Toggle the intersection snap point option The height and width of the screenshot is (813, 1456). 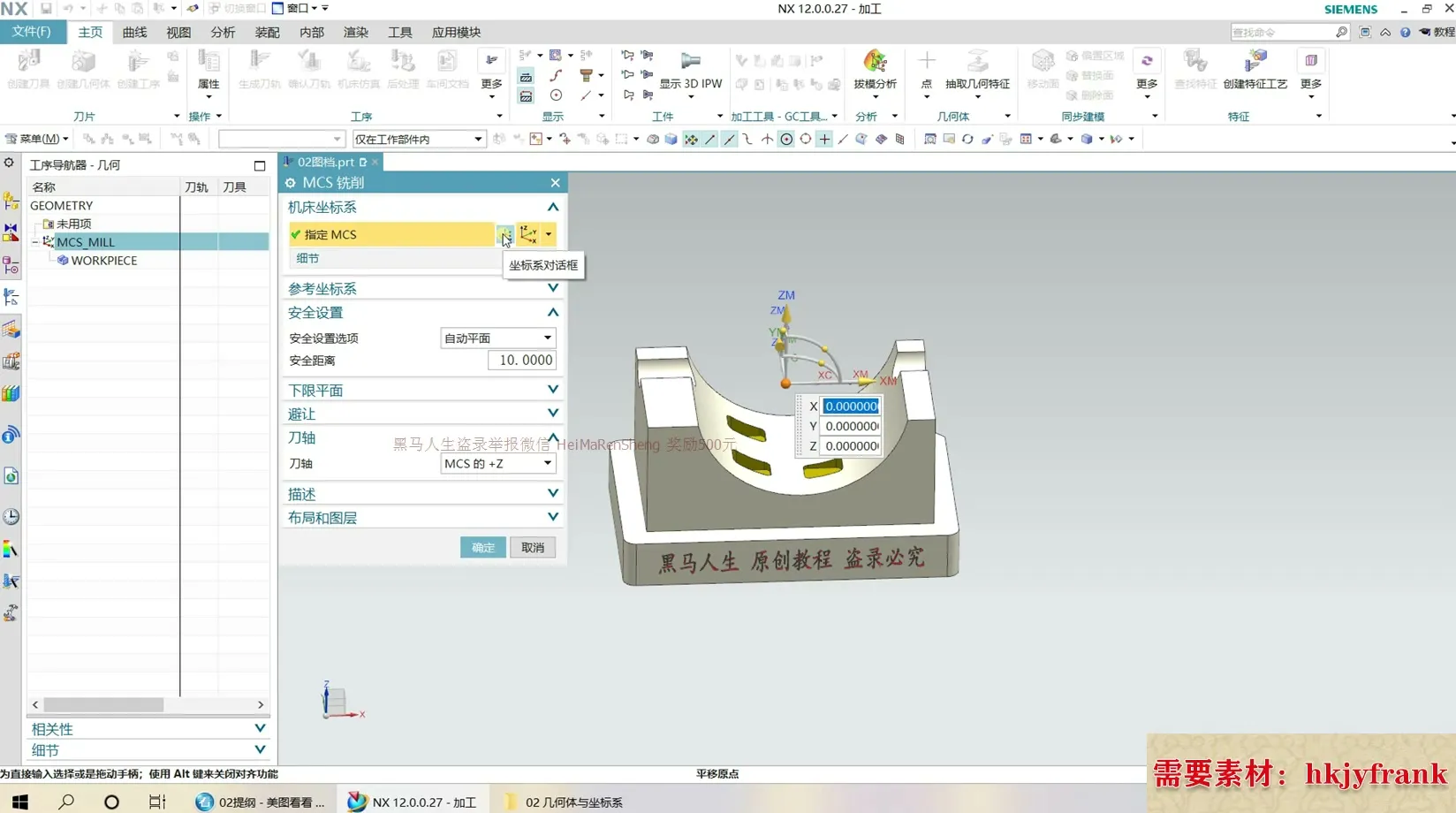[767, 140]
